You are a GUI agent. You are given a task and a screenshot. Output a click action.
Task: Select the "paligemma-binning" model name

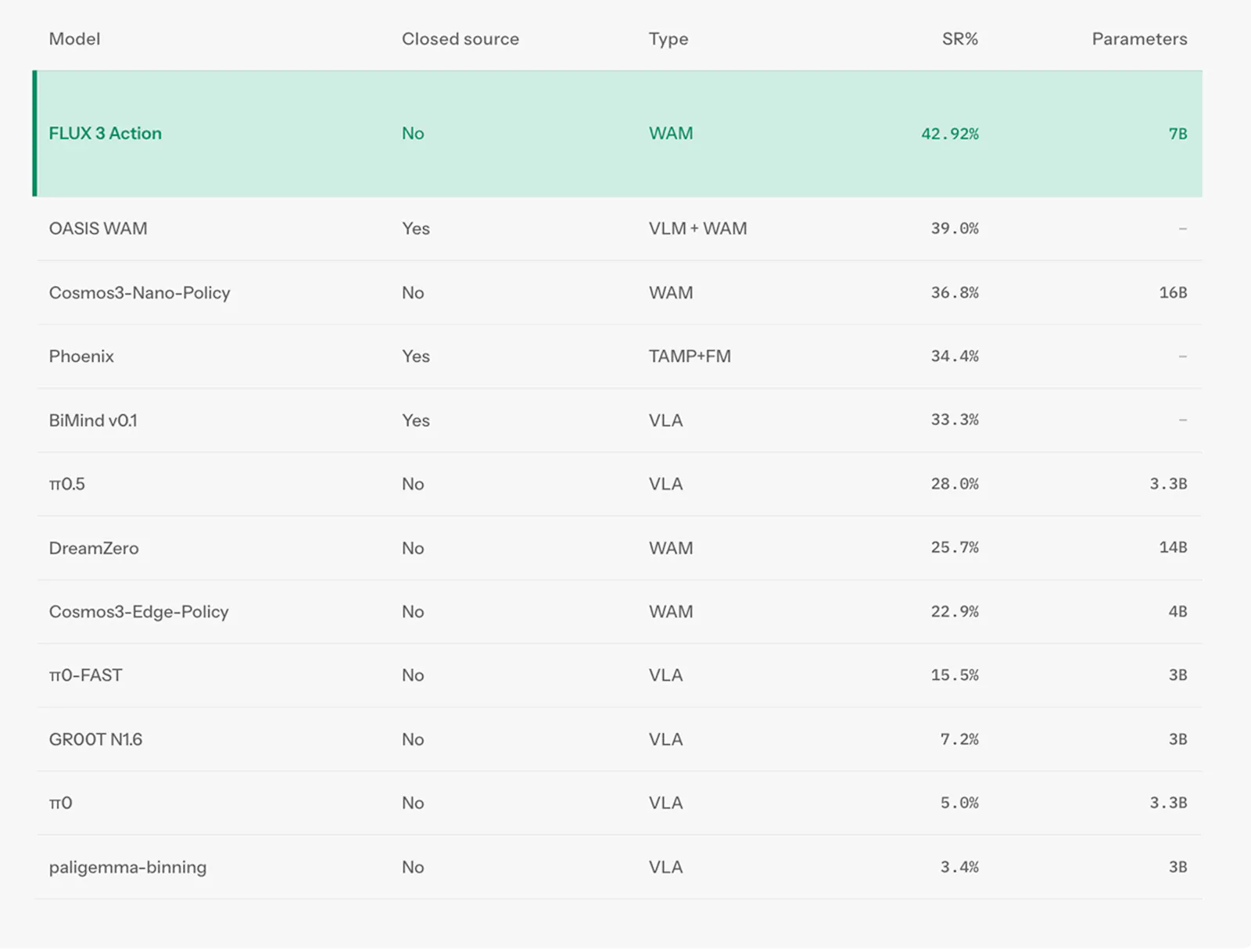coord(128,868)
